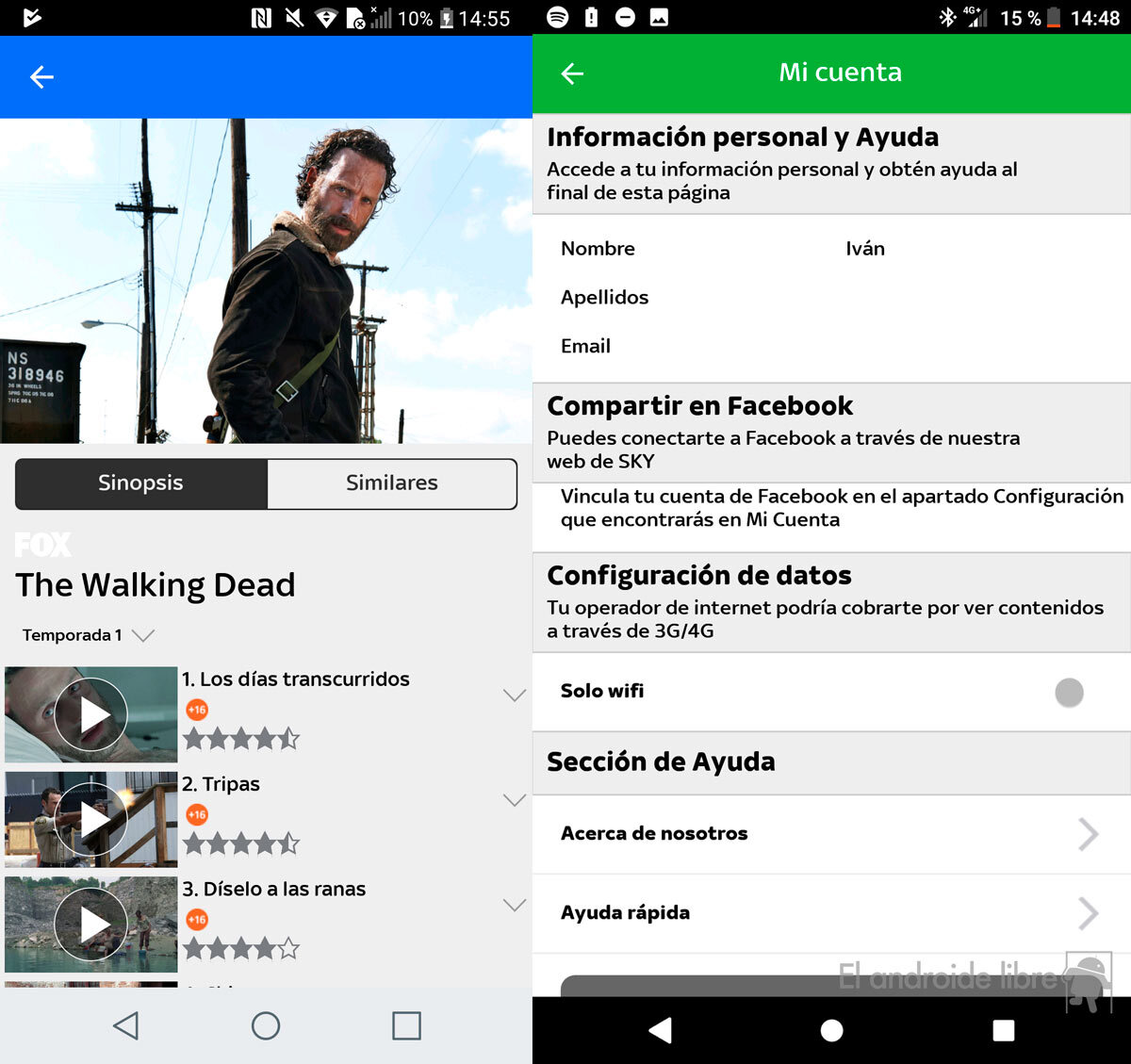Image resolution: width=1131 pixels, height=1064 pixels.
Task: Play episode 2 Tripas
Action: pos(91,819)
